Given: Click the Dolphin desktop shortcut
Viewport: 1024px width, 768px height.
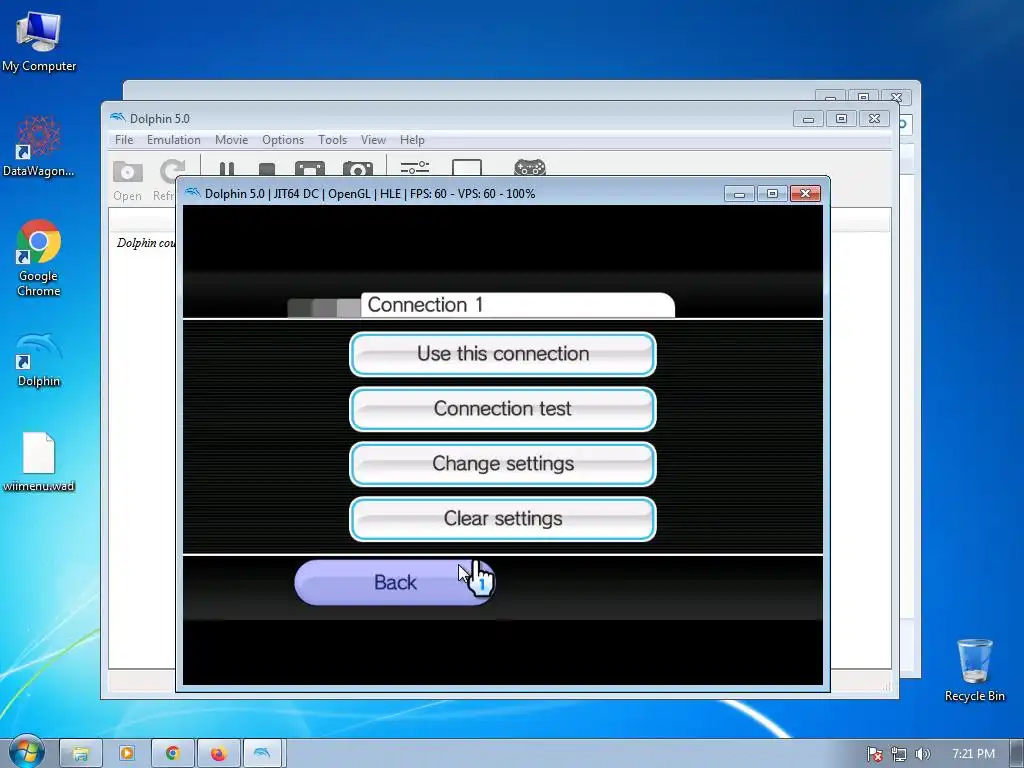Looking at the screenshot, I should tap(39, 359).
